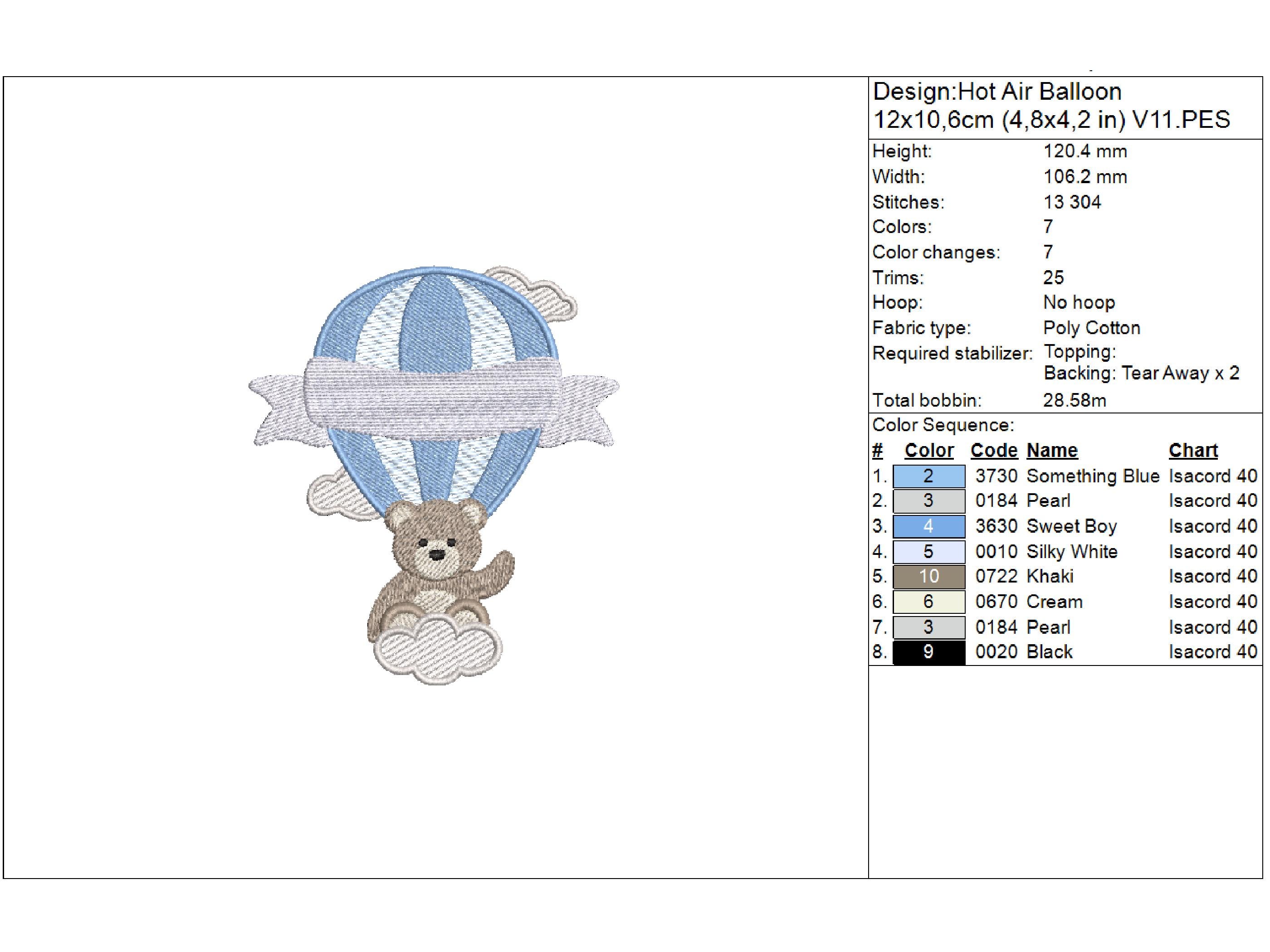Click thread code '0722'
The height and width of the screenshot is (952, 1270).
tap(996, 576)
